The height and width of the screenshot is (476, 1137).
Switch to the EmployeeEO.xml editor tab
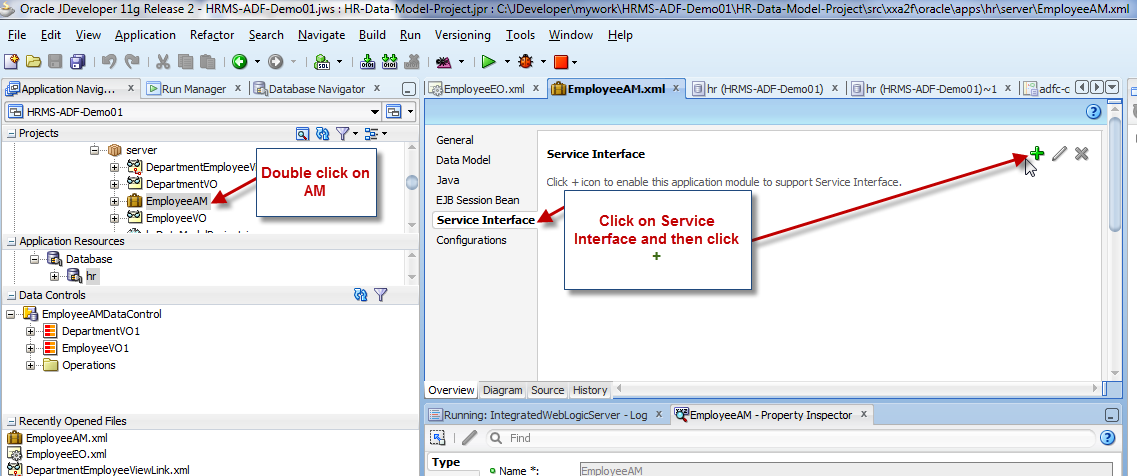(484, 89)
